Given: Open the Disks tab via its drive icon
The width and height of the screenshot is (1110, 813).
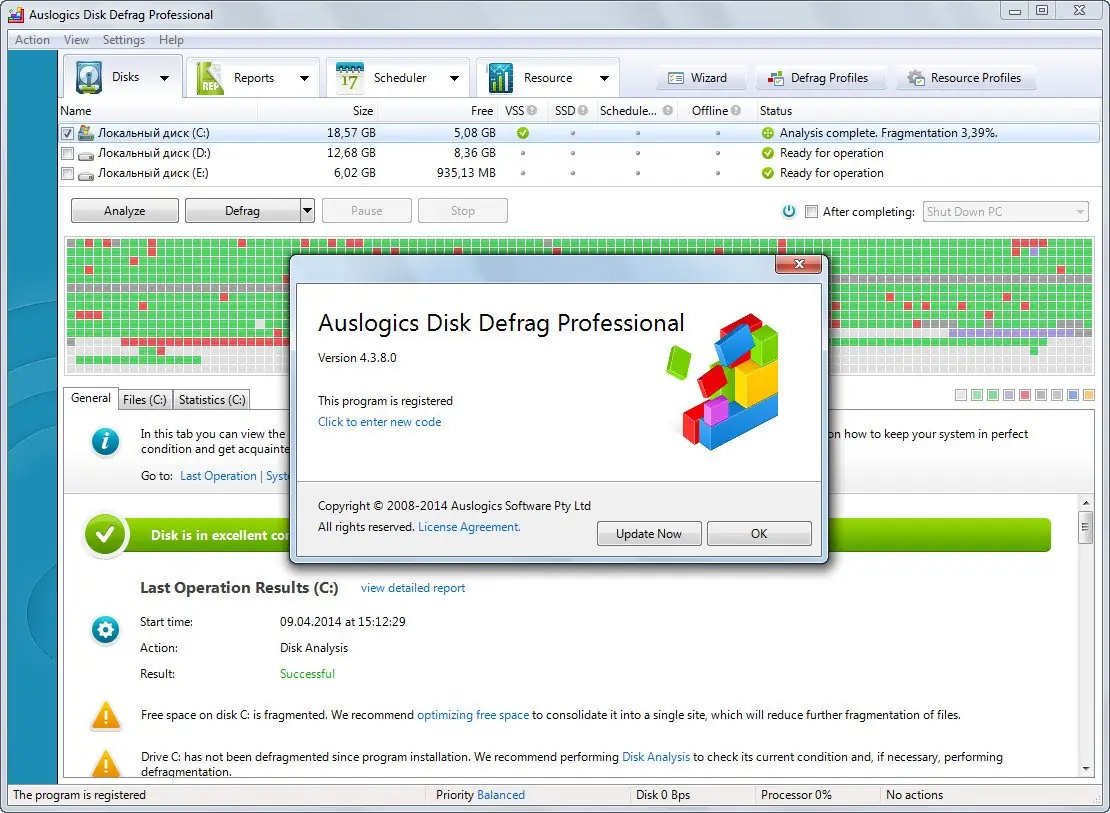Looking at the screenshot, I should pos(88,78).
